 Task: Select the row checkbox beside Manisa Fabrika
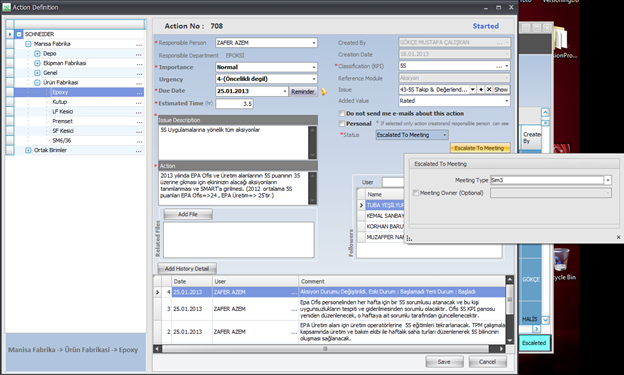(10, 44)
